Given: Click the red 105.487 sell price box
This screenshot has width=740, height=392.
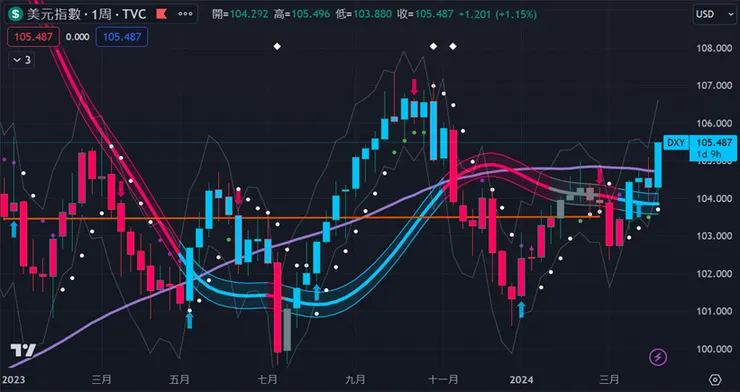Looking at the screenshot, I should click(33, 37).
